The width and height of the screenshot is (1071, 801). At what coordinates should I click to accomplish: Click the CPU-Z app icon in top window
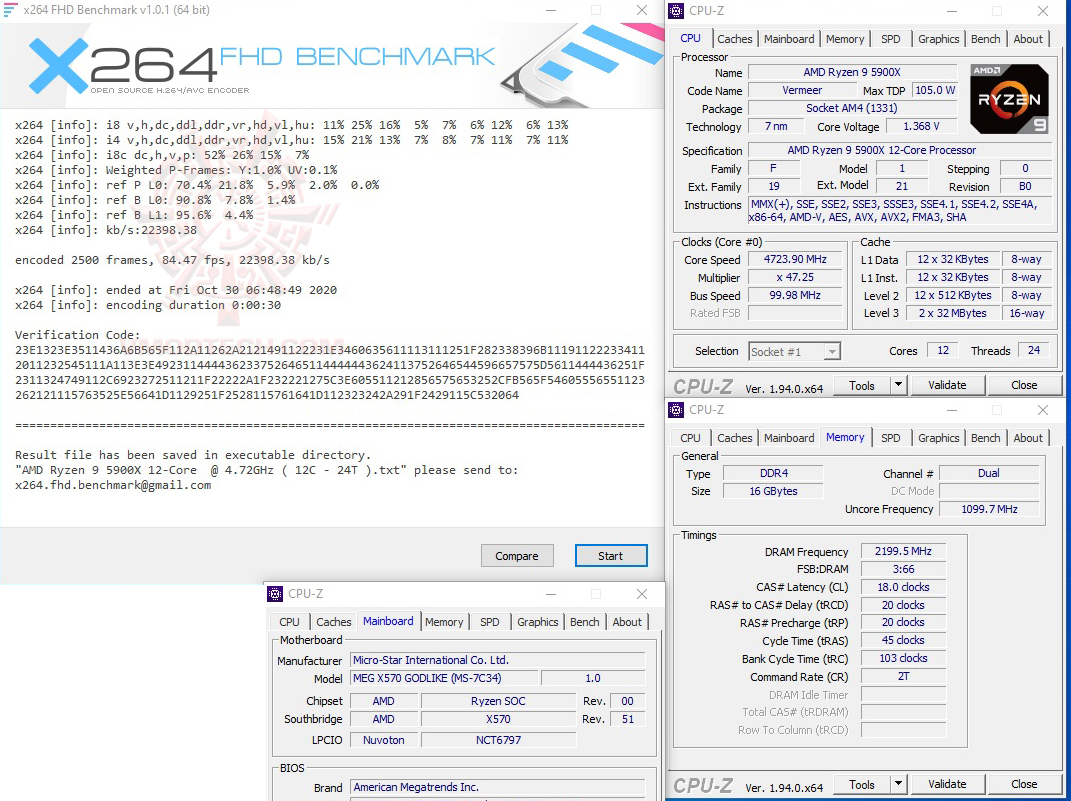[676, 11]
